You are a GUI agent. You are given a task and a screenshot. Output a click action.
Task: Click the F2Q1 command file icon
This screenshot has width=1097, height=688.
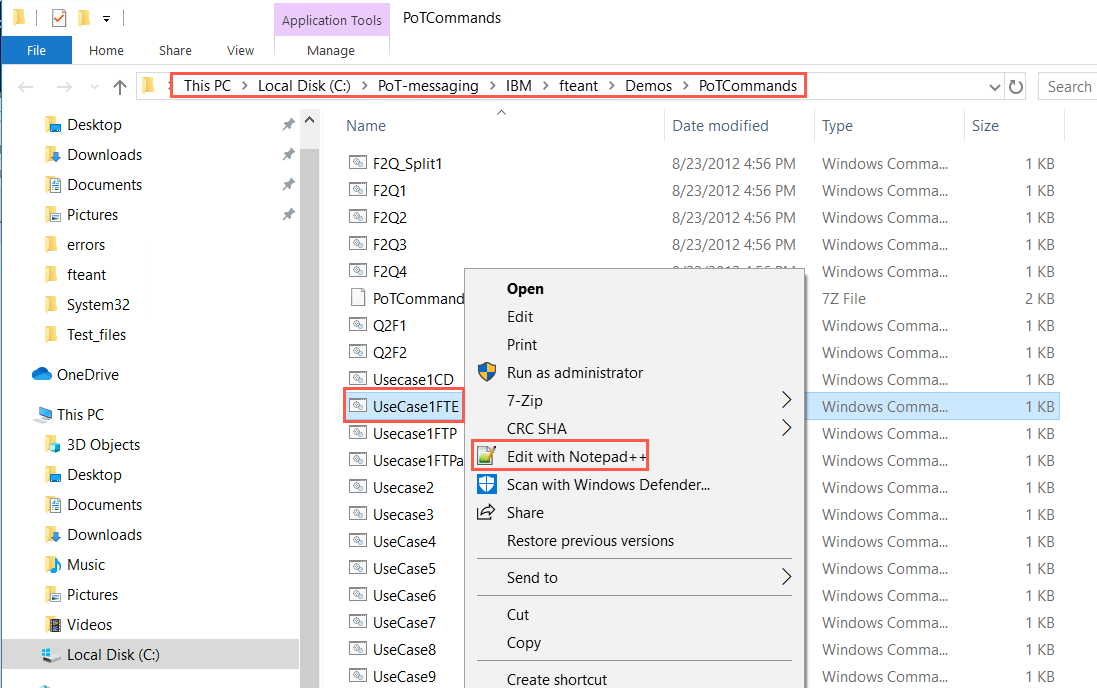[x=358, y=190]
